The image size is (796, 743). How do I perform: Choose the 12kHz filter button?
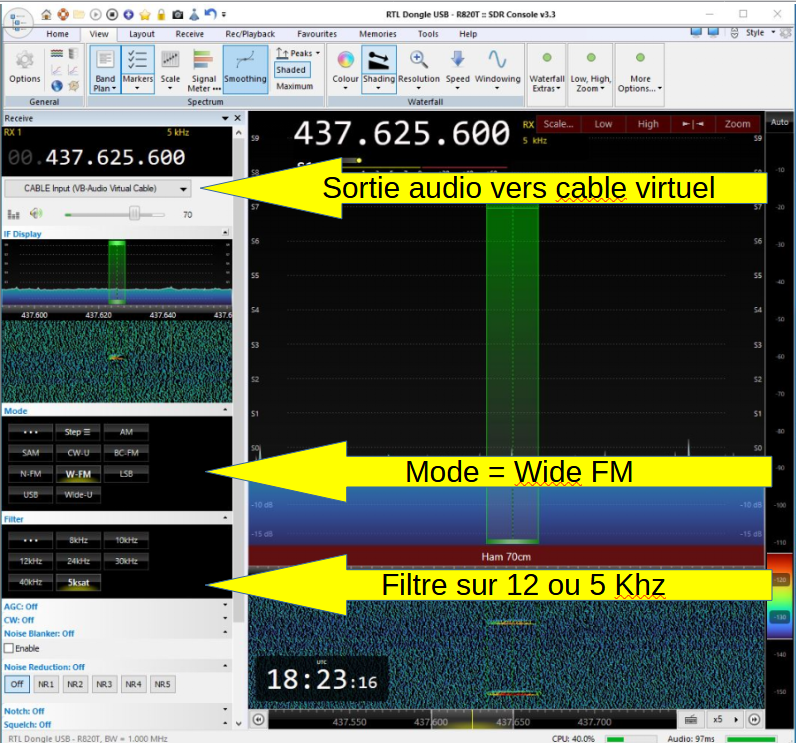pos(31,561)
